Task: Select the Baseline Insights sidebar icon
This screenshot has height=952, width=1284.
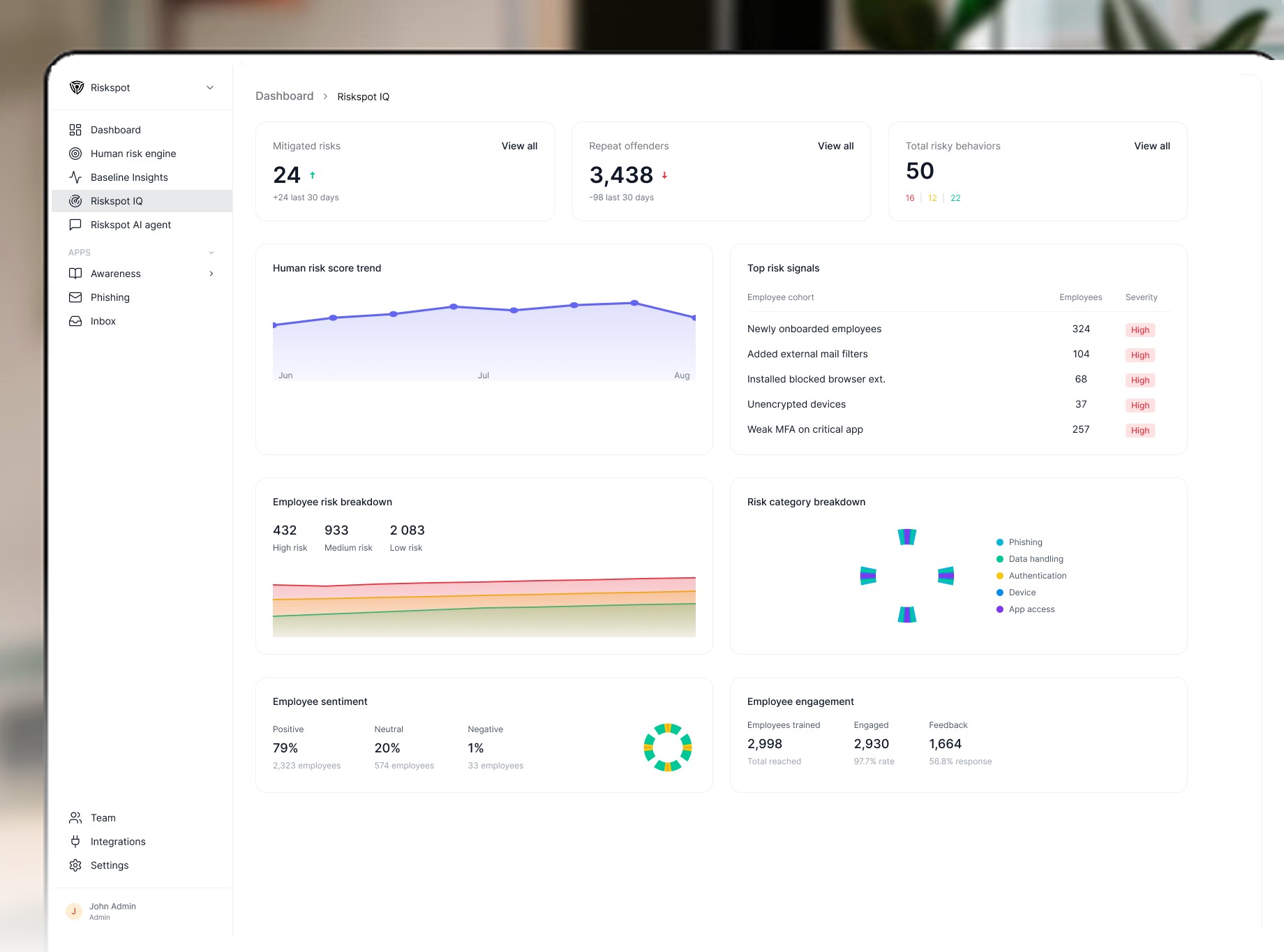Action: point(75,177)
